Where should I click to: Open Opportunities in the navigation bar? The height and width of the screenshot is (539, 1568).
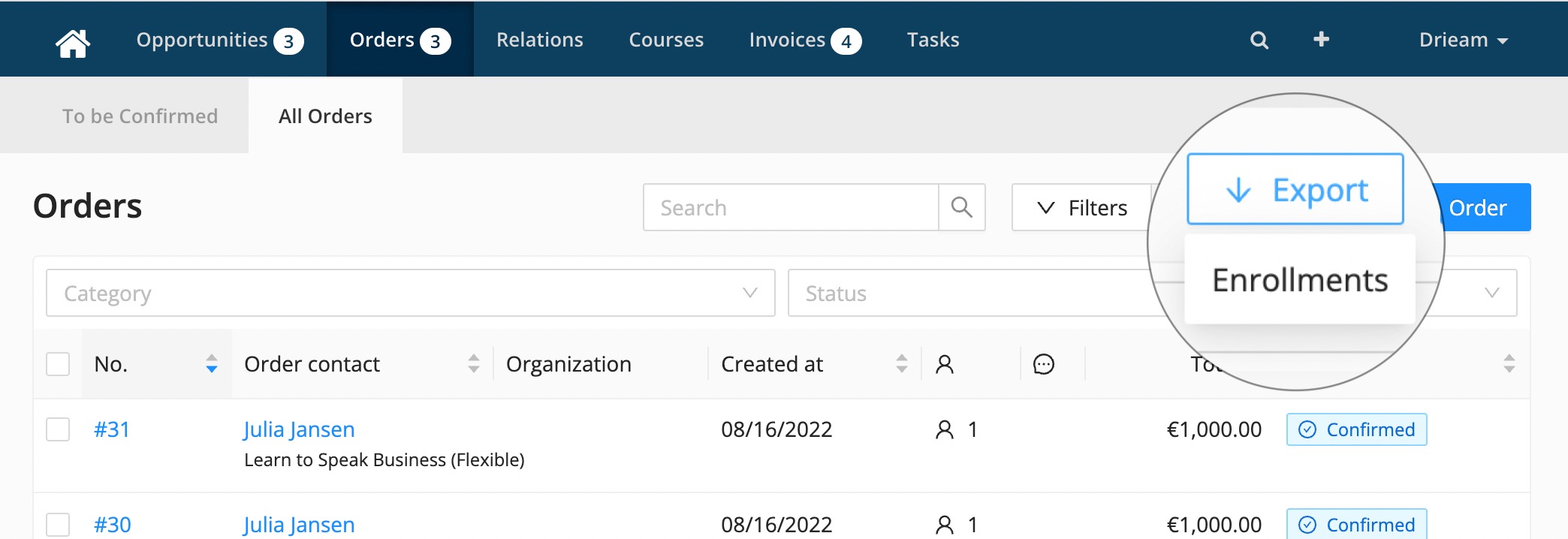[x=219, y=41]
